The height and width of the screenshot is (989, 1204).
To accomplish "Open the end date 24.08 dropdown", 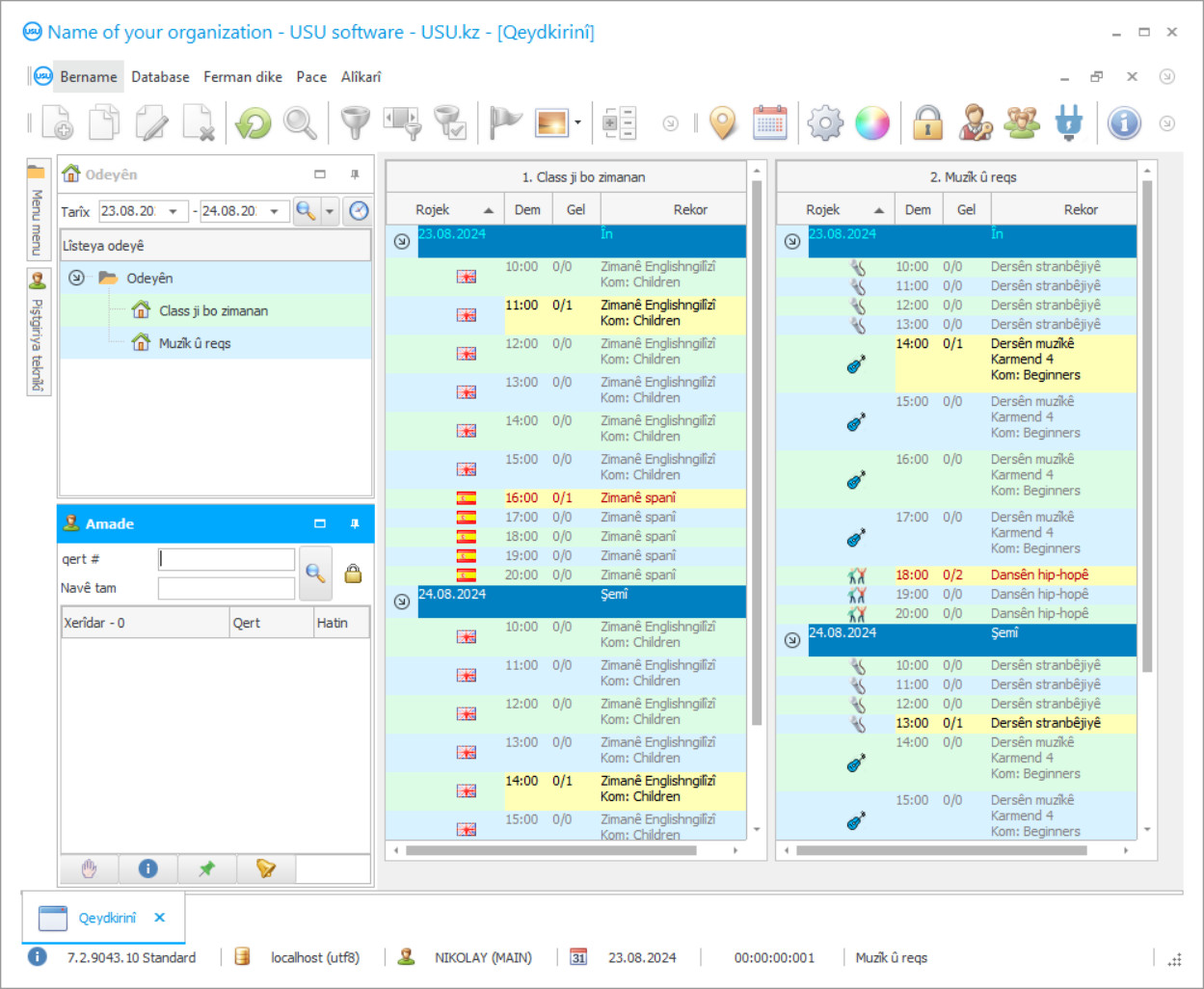I will (274, 211).
